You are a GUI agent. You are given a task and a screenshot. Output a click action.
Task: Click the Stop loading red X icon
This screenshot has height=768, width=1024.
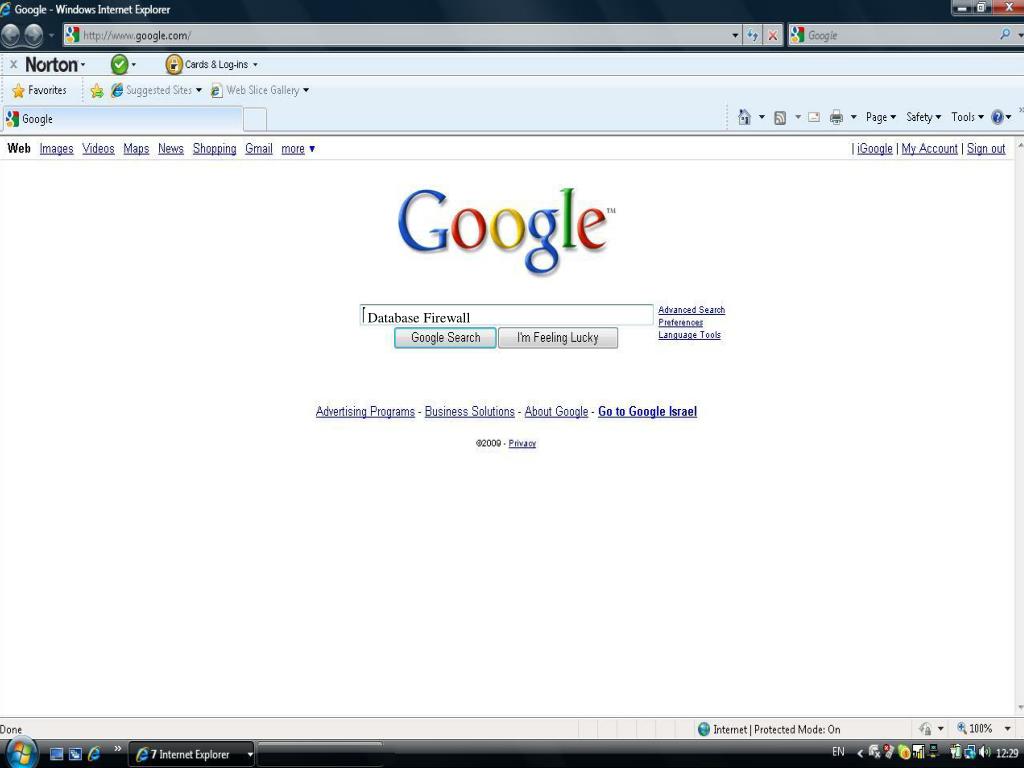773,35
